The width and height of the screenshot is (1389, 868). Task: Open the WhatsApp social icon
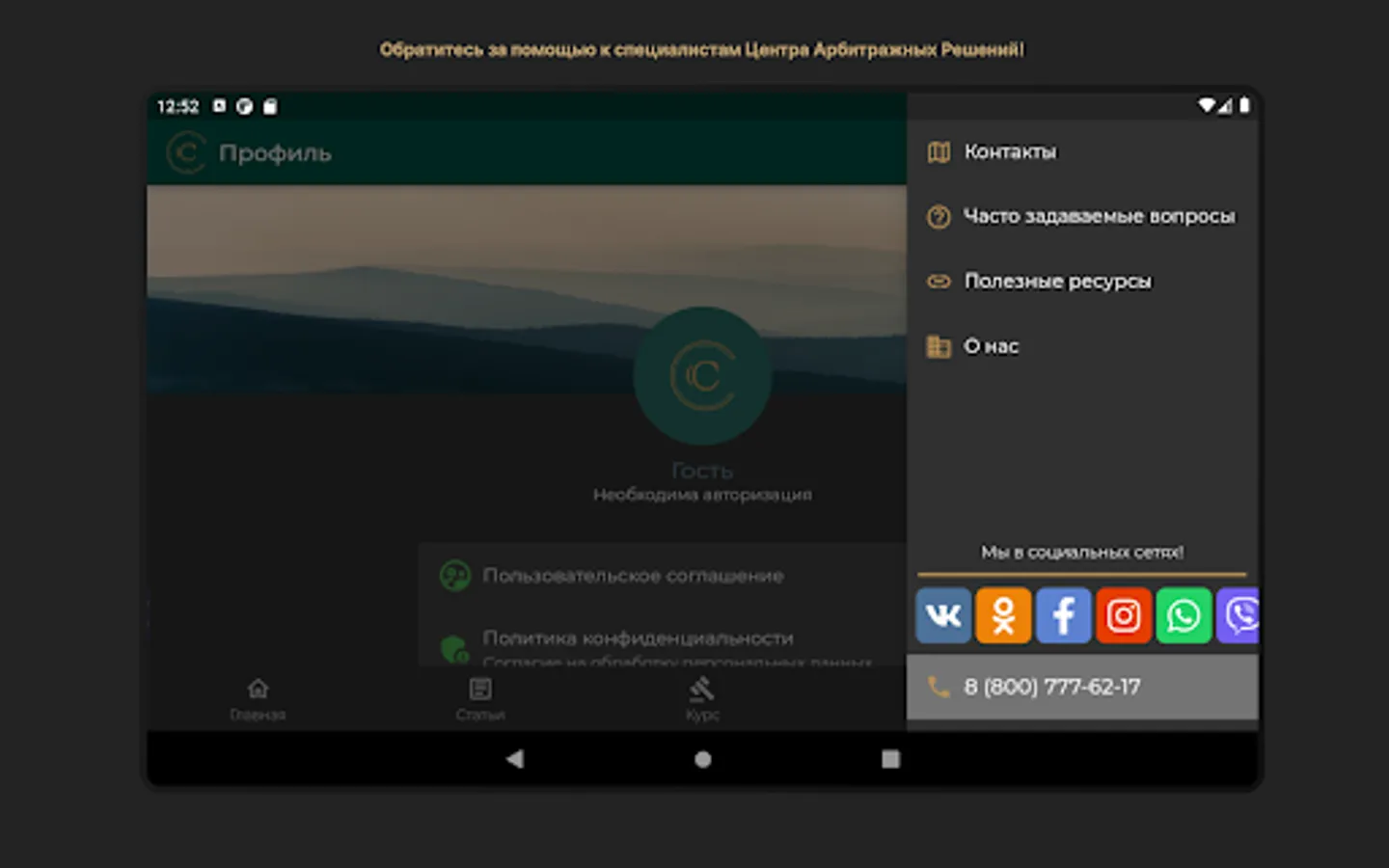[x=1183, y=615]
